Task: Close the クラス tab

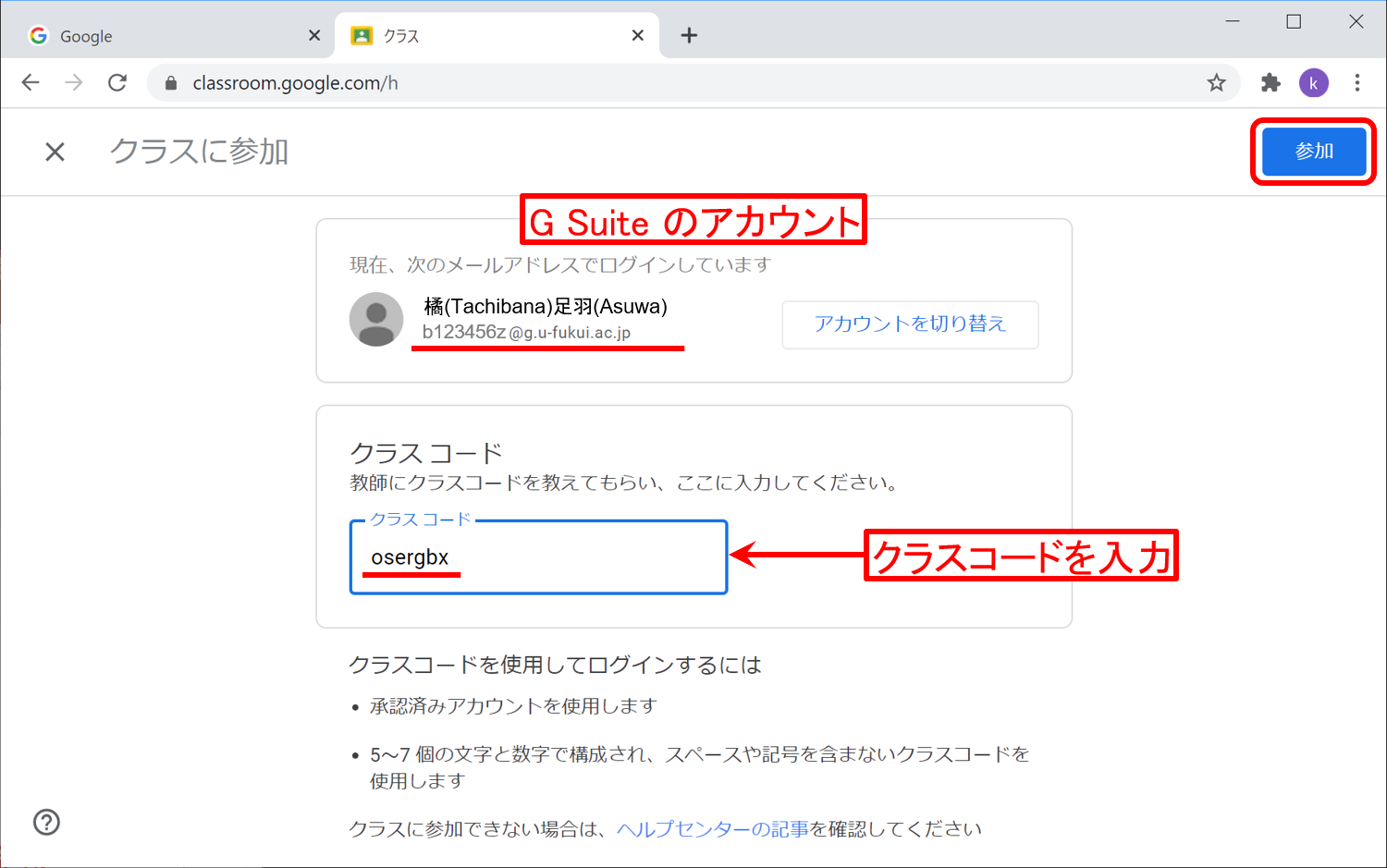Action: tap(638, 35)
